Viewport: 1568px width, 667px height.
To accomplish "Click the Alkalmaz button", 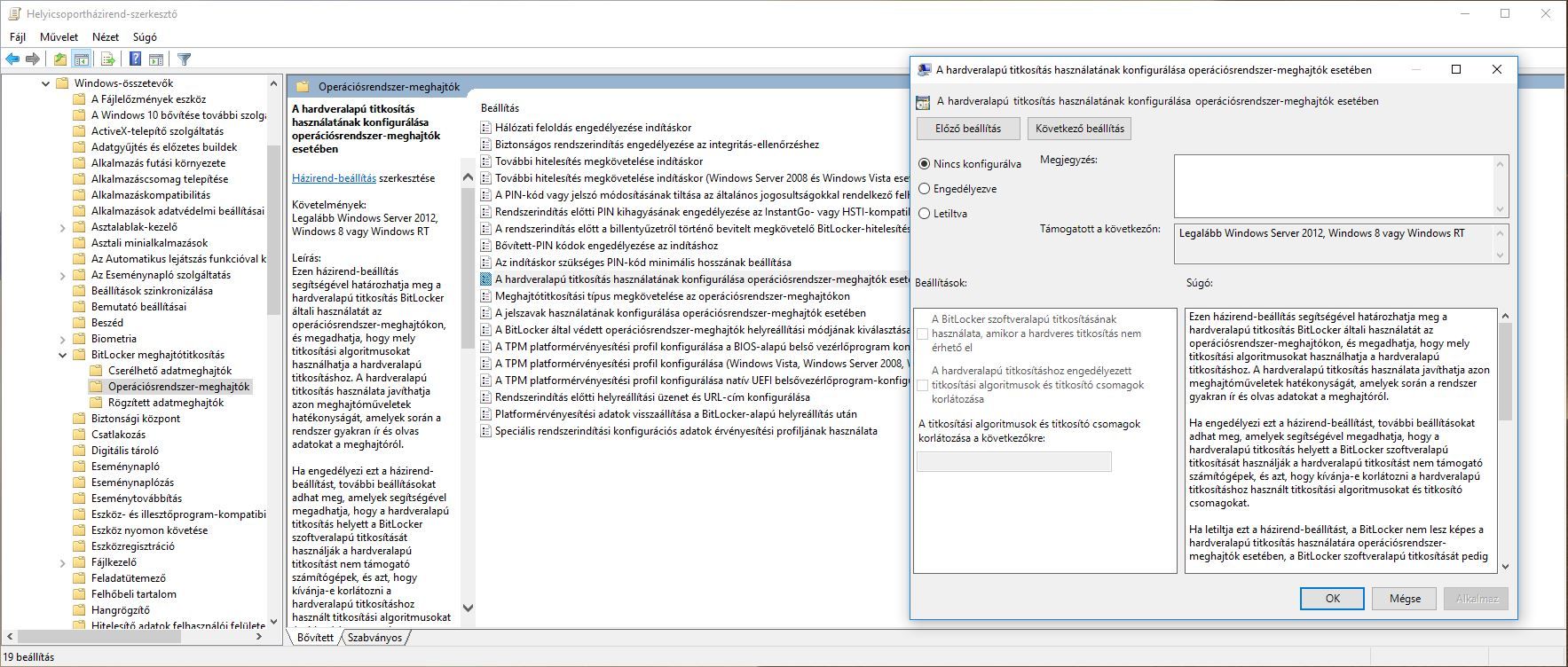I will 1477,599.
